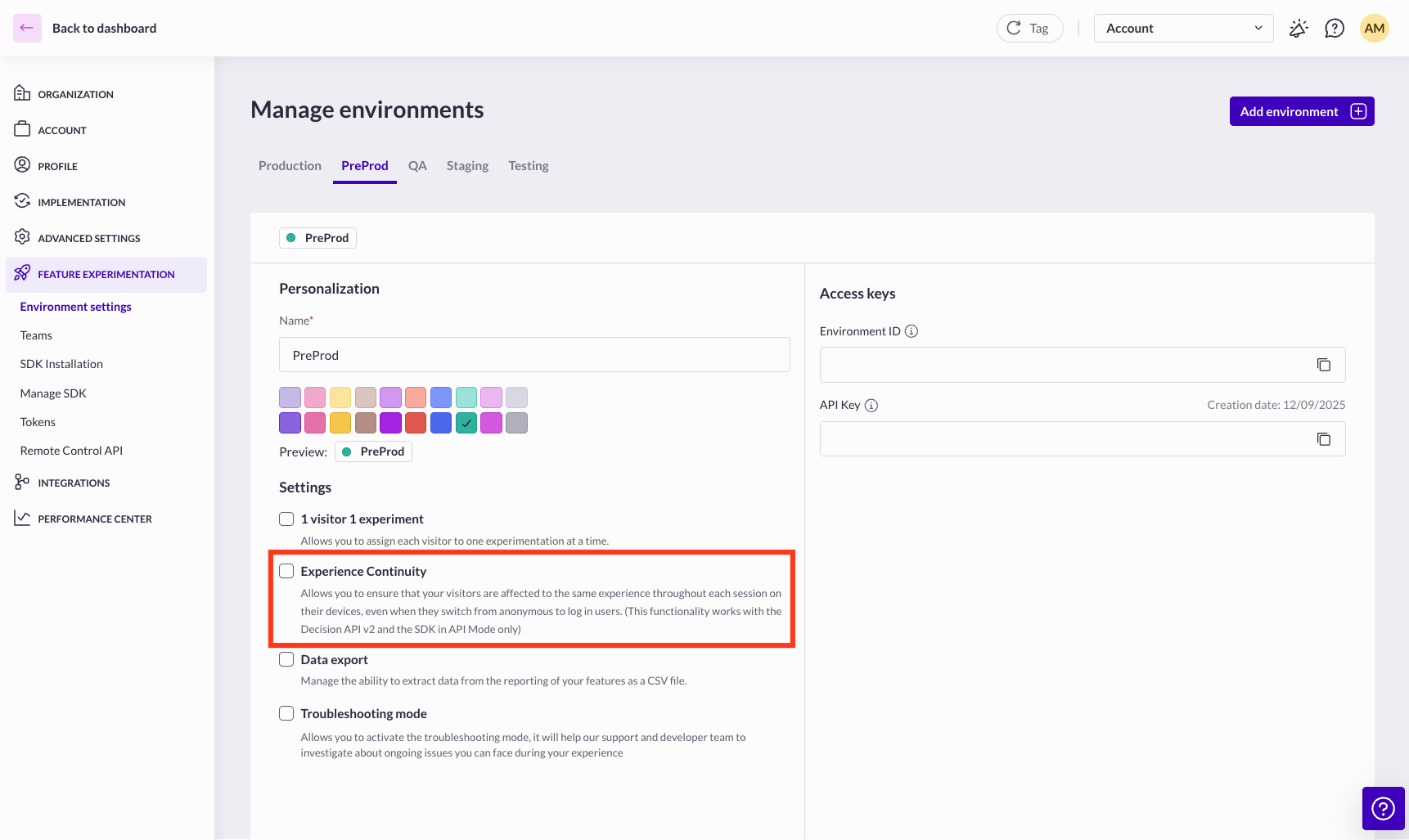Viewport: 1409px width, 840px height.
Task: Expand the Integrations sidebar section
Action: [x=74, y=483]
